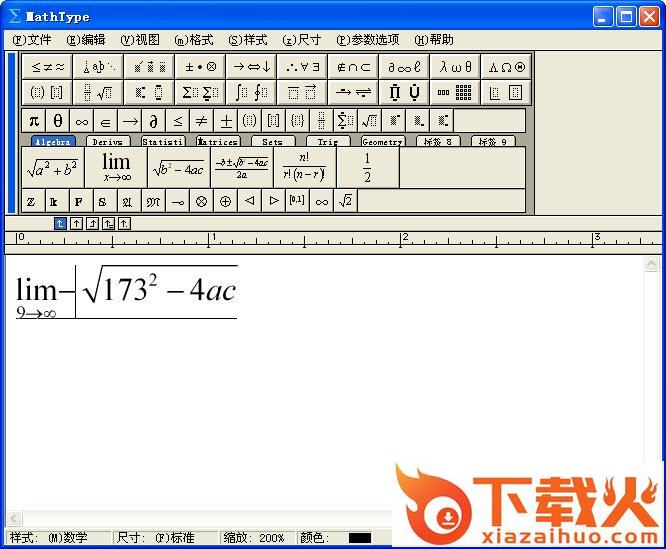Open spaces and ellipses palette (ab)
This screenshot has width=666, height=549.
click(x=98, y=67)
